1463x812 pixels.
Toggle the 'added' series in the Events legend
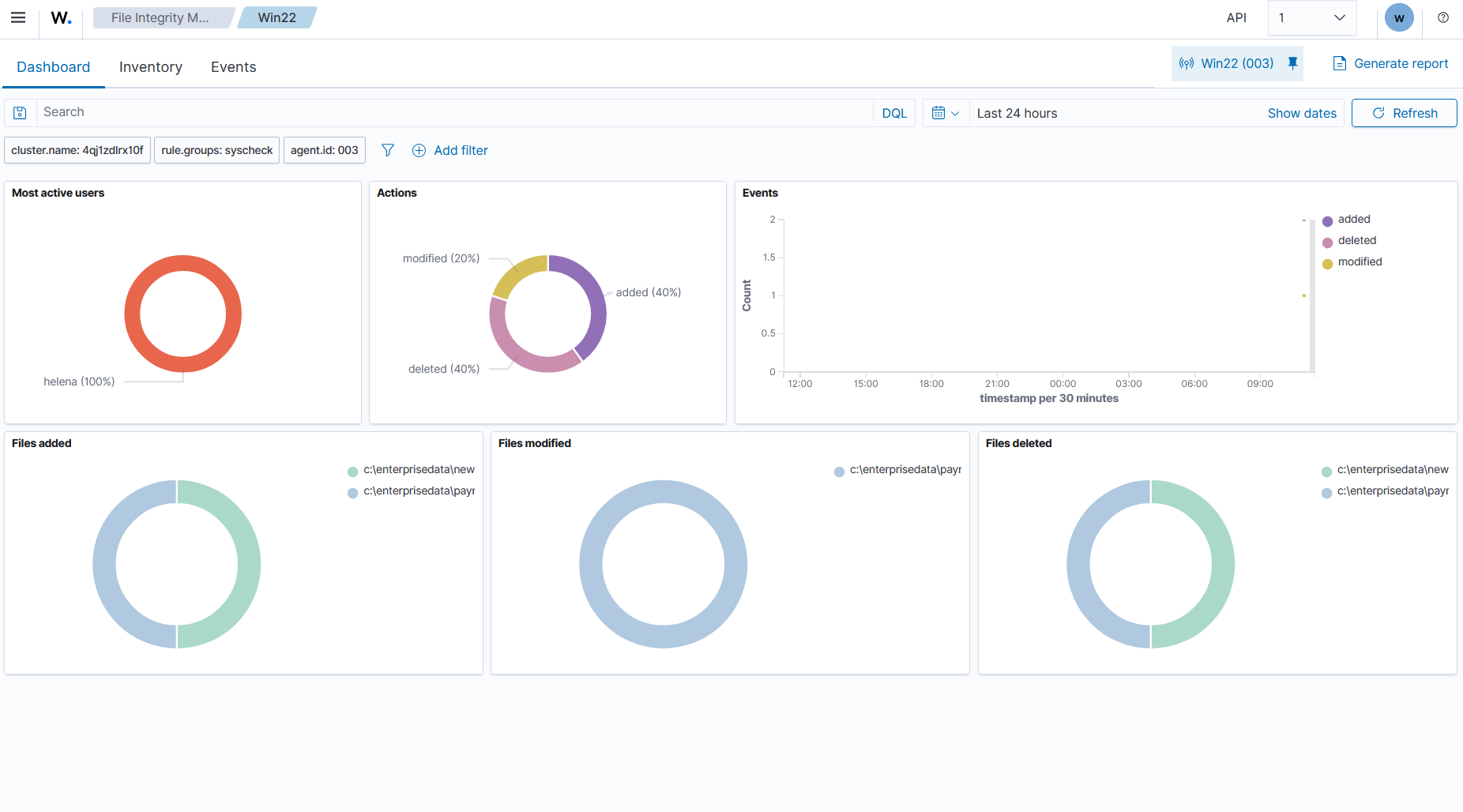(1354, 219)
